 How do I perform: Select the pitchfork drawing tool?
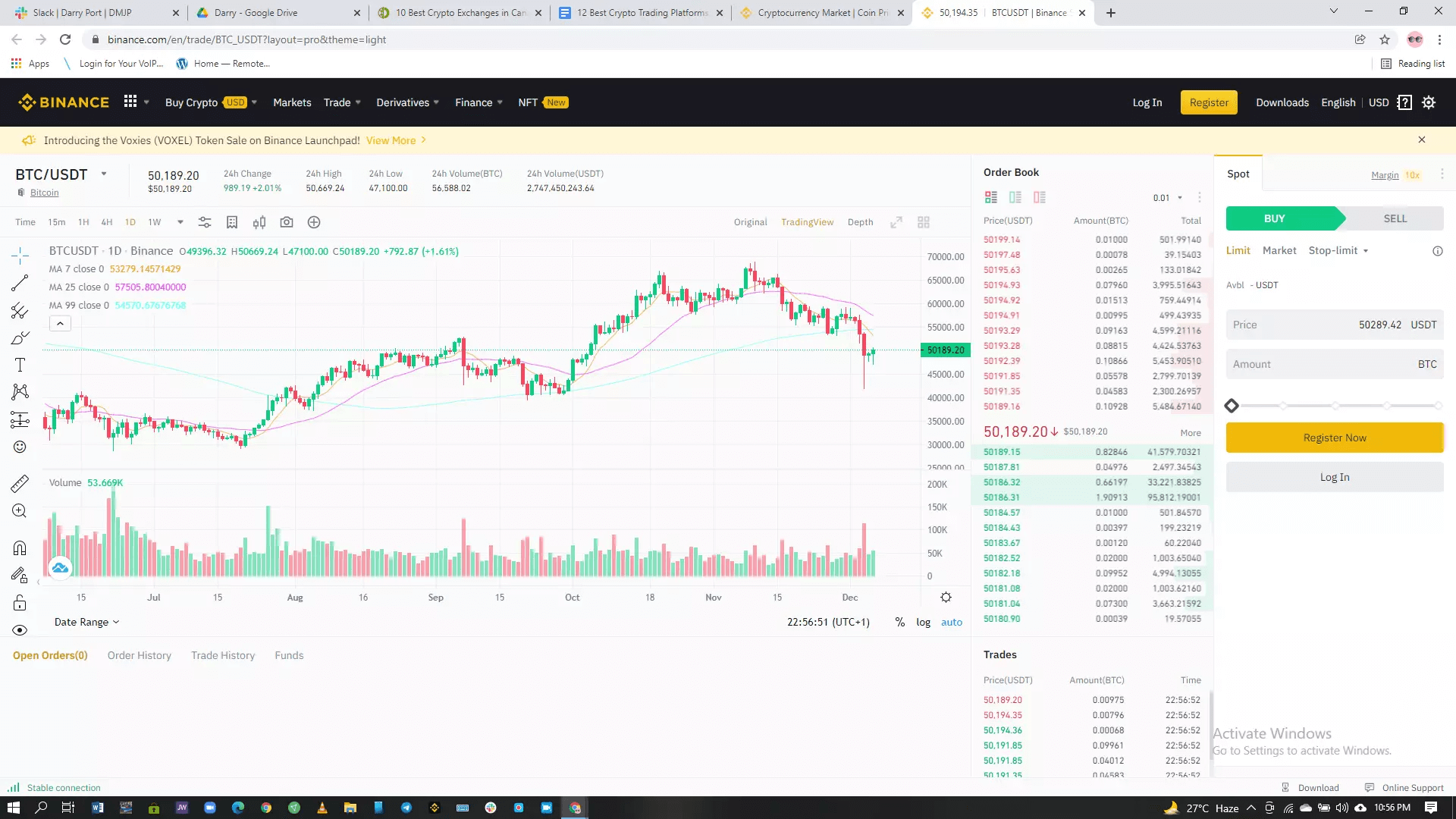20,310
